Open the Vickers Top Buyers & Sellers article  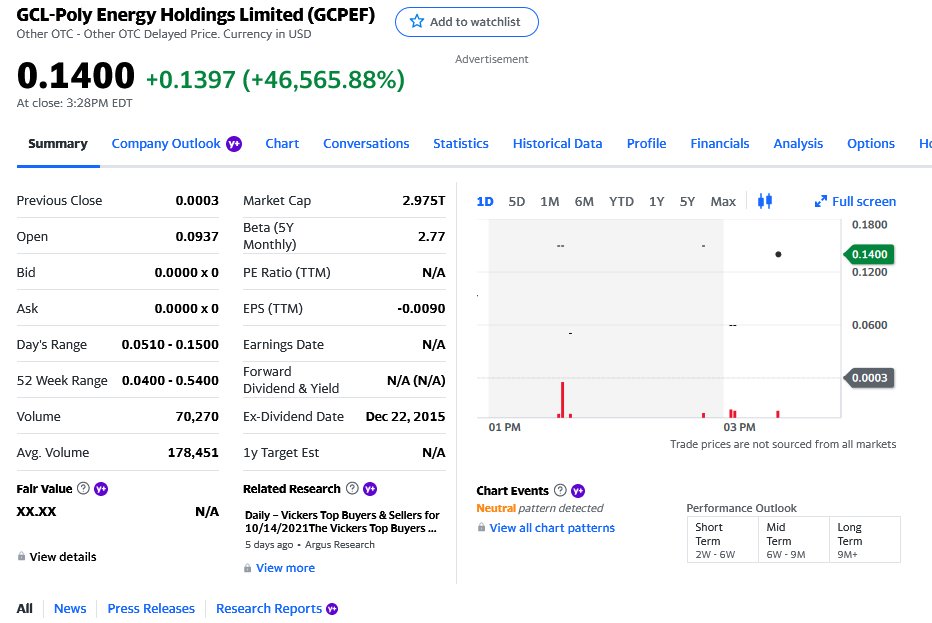pyautogui.click(x=342, y=521)
